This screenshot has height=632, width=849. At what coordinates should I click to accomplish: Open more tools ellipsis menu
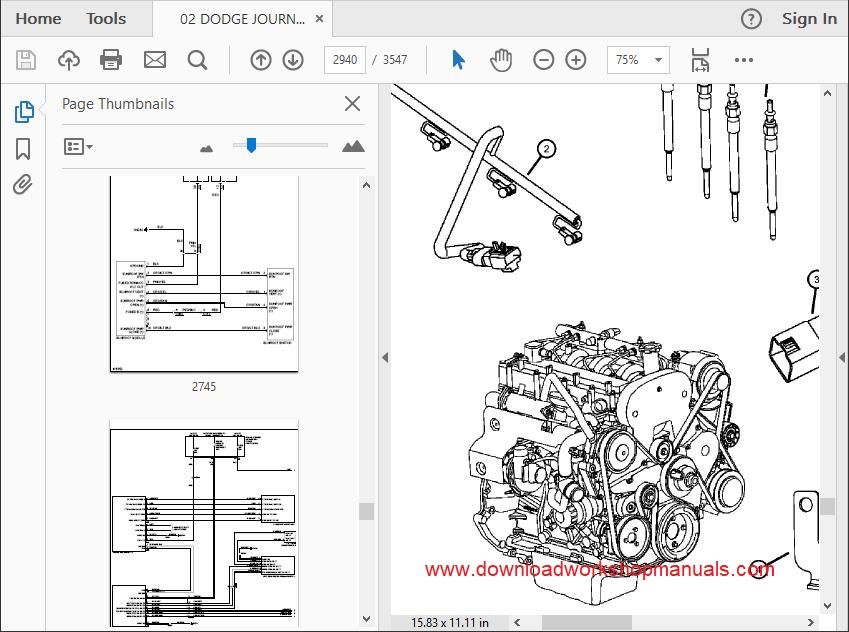coord(743,60)
